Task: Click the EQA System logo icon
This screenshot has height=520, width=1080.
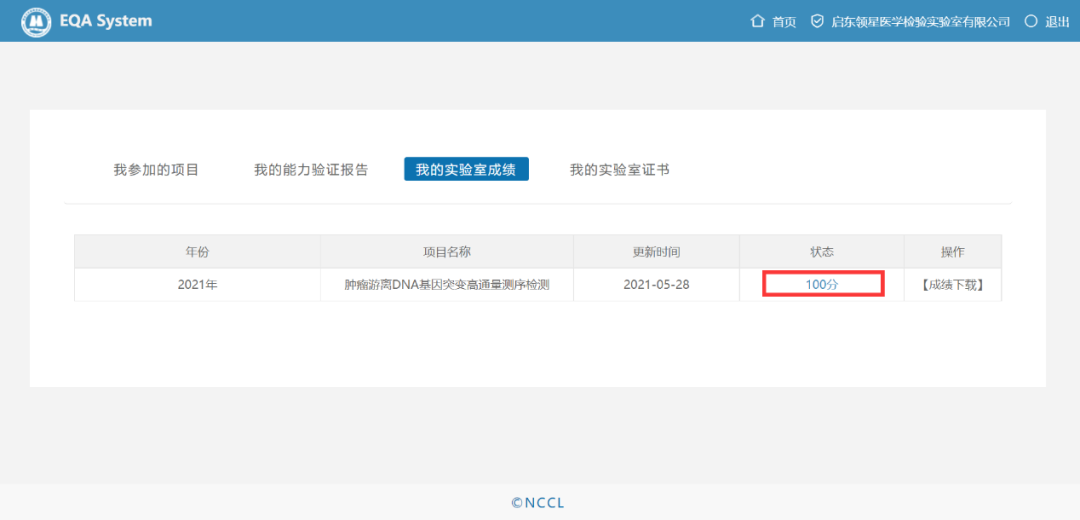Action: coord(36,21)
